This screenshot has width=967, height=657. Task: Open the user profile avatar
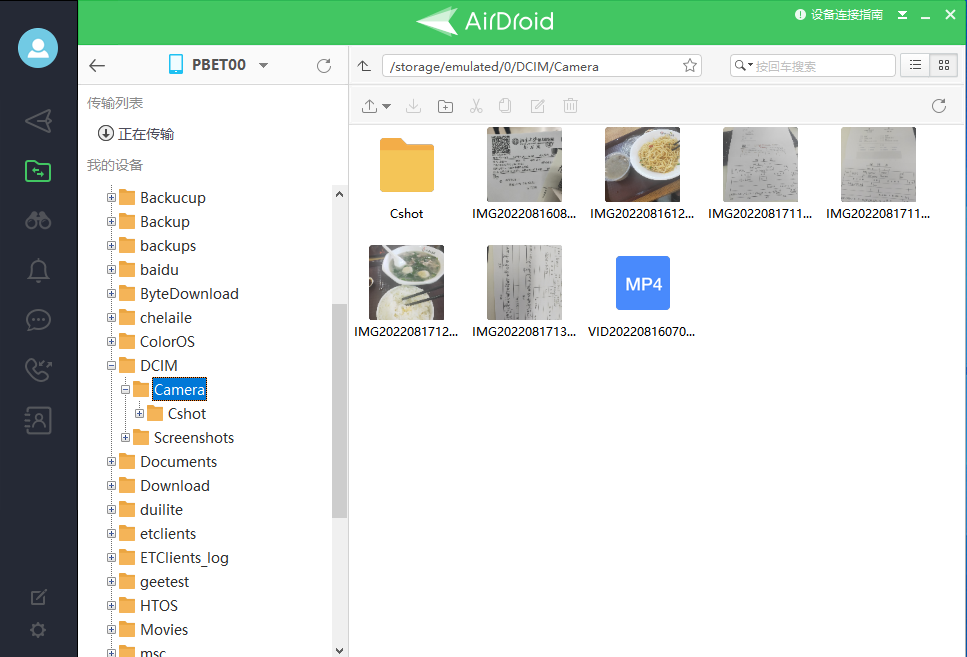[x=38, y=48]
